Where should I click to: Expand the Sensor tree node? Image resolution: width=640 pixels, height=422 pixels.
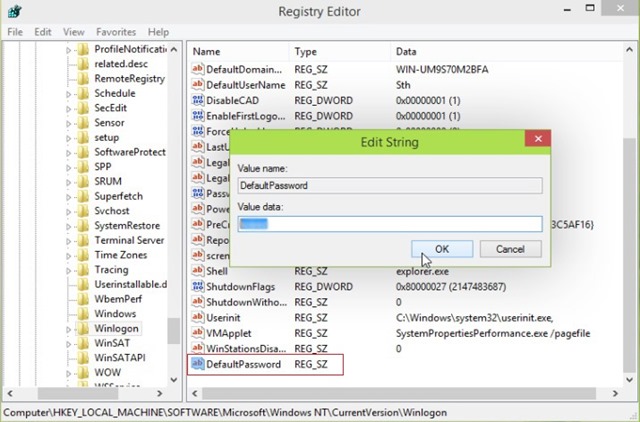pyautogui.click(x=68, y=124)
